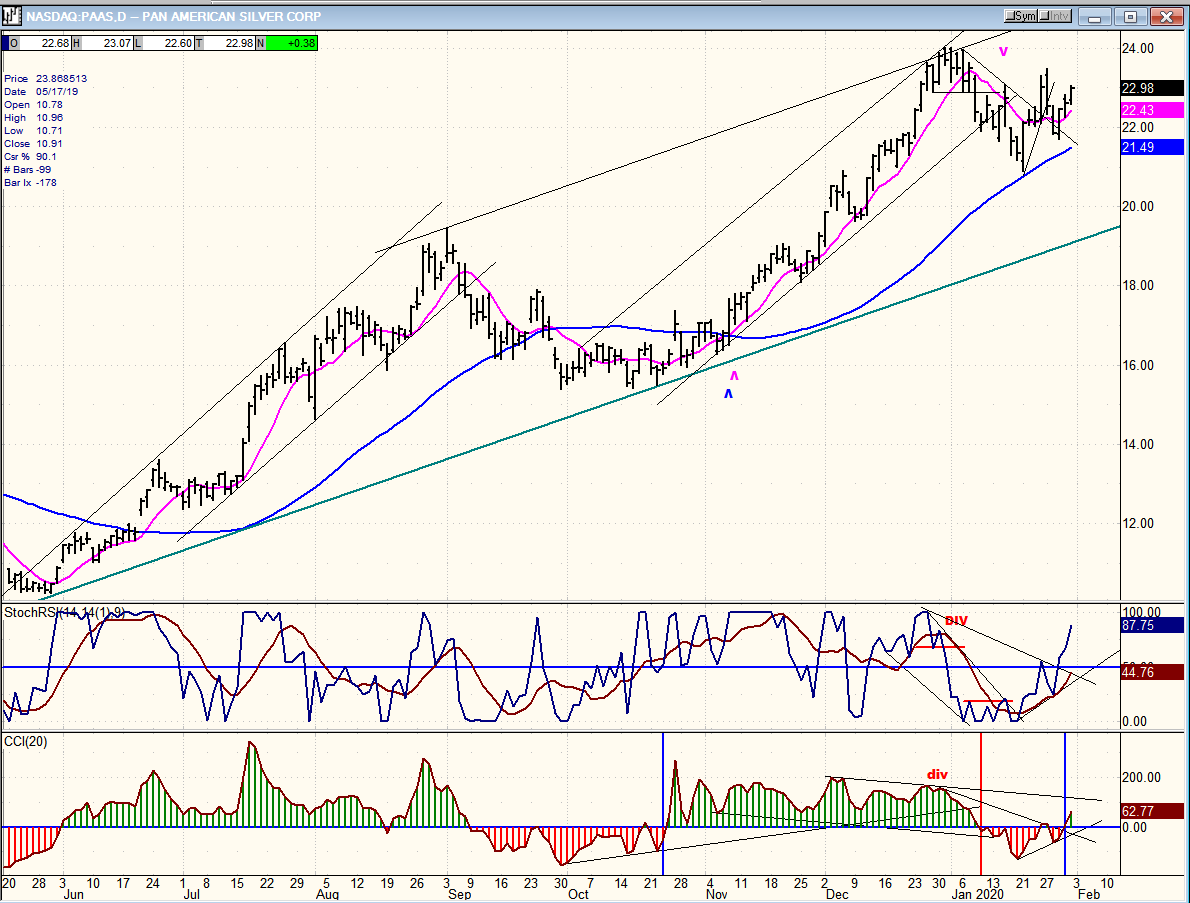Close the PAAS chart window
Viewport: 1190px width, 903px height.
1166,17
